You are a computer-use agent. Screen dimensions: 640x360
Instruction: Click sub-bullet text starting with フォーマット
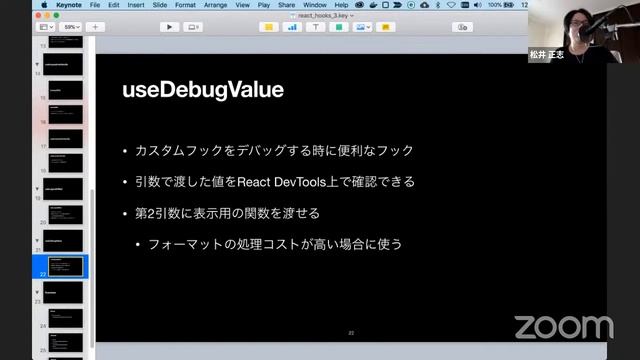275,244
